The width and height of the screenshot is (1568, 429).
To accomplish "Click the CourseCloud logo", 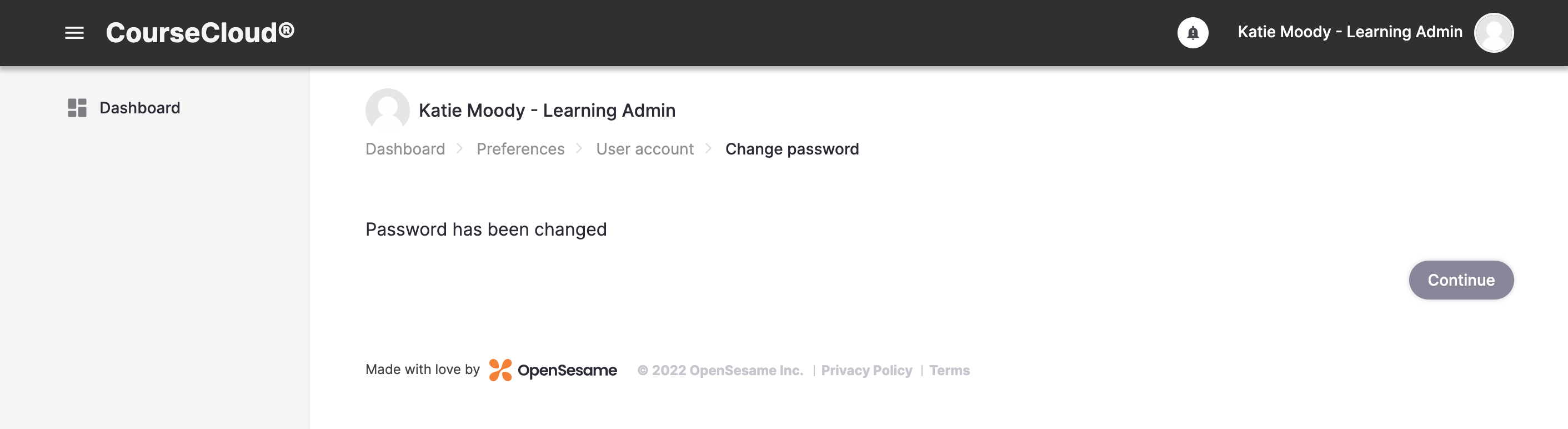I will (201, 33).
